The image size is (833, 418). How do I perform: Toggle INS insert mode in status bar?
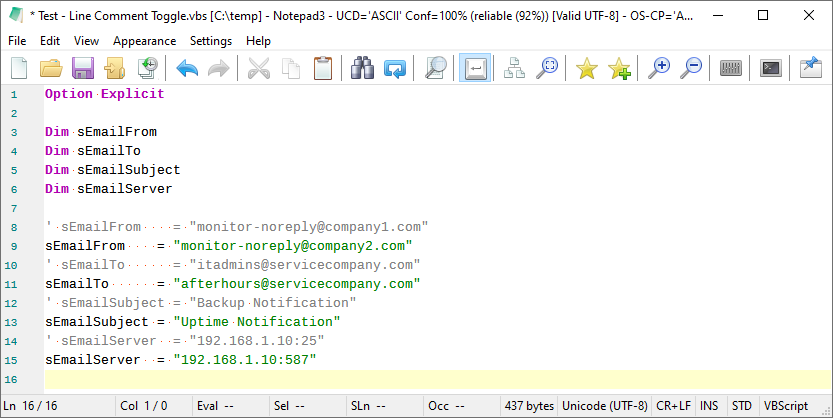click(709, 406)
